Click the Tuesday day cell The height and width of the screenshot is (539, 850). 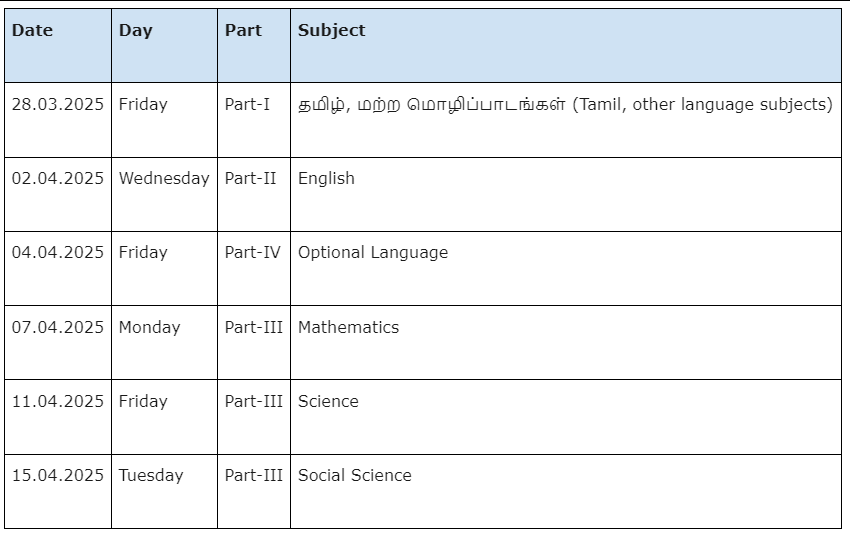(x=164, y=491)
